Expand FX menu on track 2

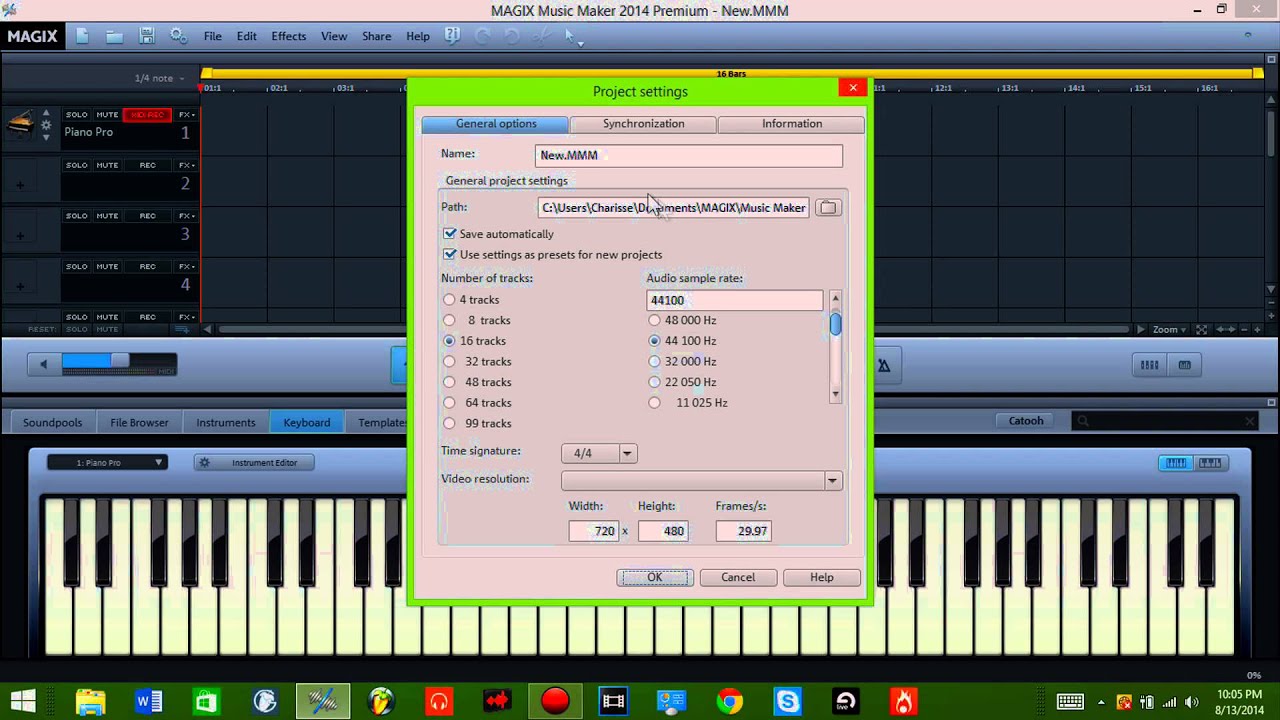[187, 165]
